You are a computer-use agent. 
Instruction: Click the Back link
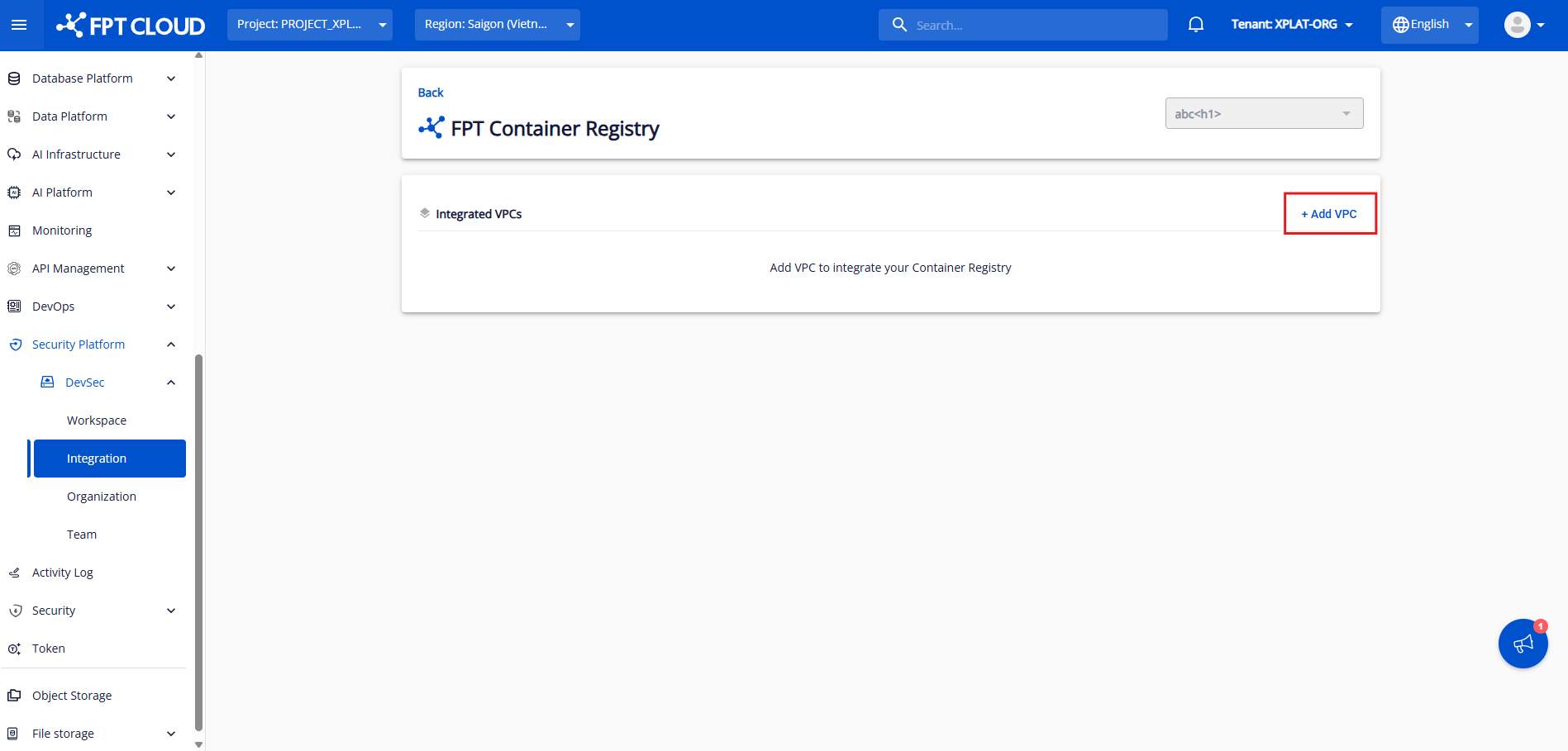(x=431, y=93)
